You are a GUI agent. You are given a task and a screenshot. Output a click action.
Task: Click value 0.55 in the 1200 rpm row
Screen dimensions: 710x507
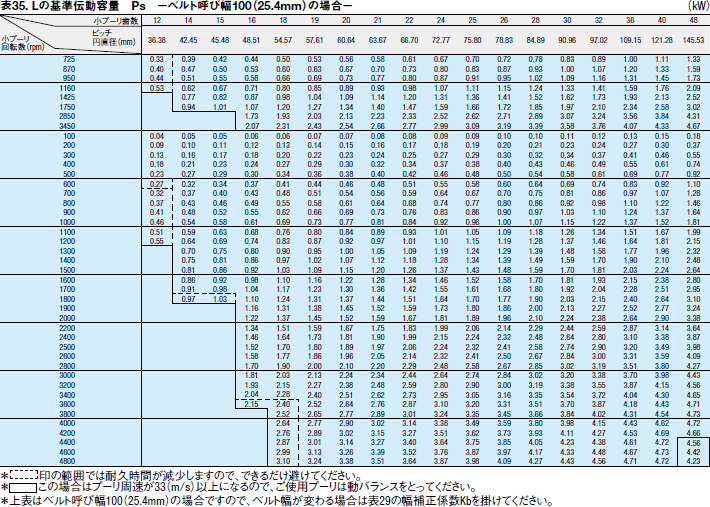point(157,241)
